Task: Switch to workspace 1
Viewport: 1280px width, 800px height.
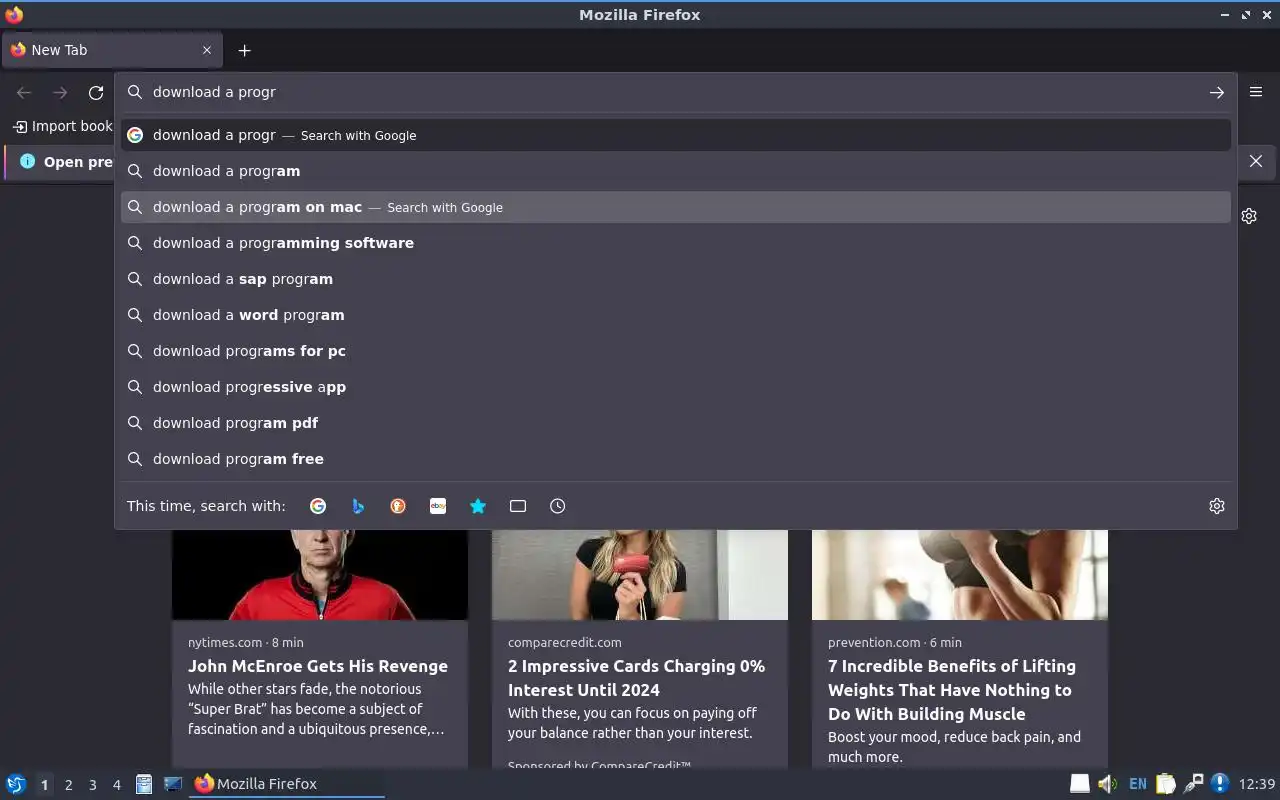Action: 44,785
